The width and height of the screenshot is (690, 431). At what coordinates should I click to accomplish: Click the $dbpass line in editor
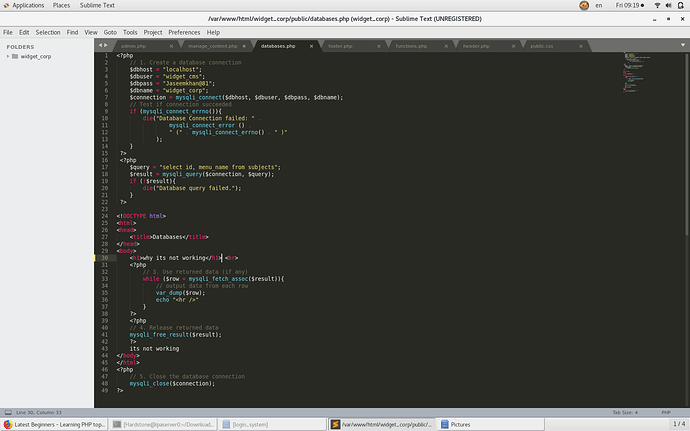pos(172,84)
